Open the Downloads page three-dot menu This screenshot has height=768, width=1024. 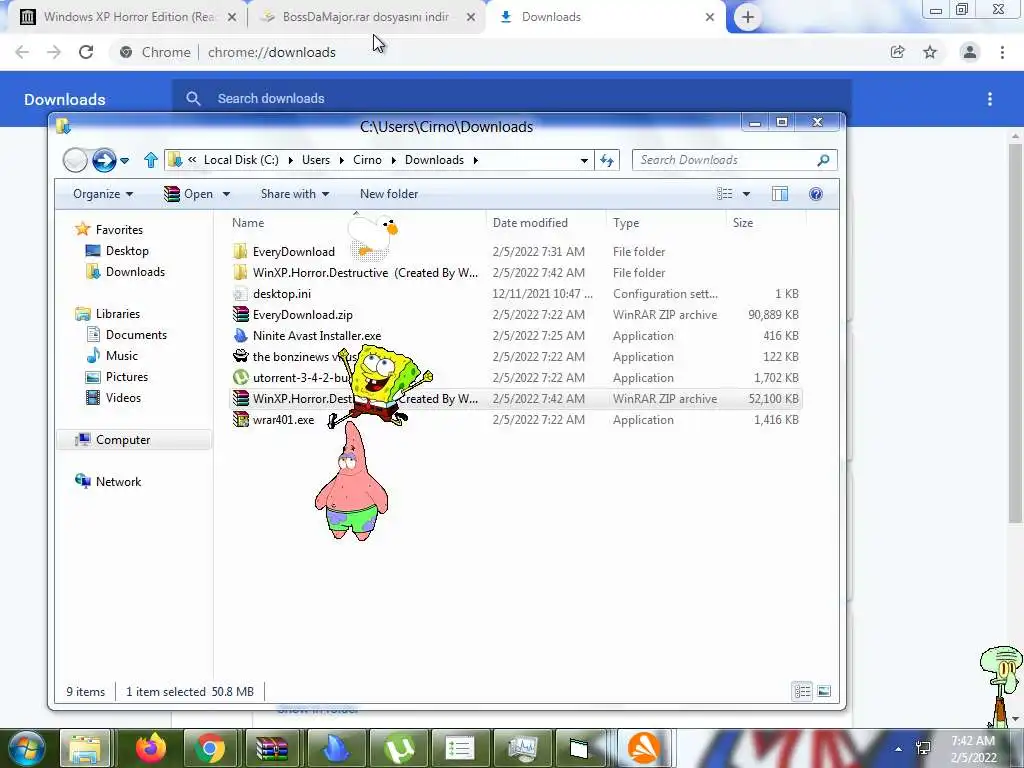point(990,99)
